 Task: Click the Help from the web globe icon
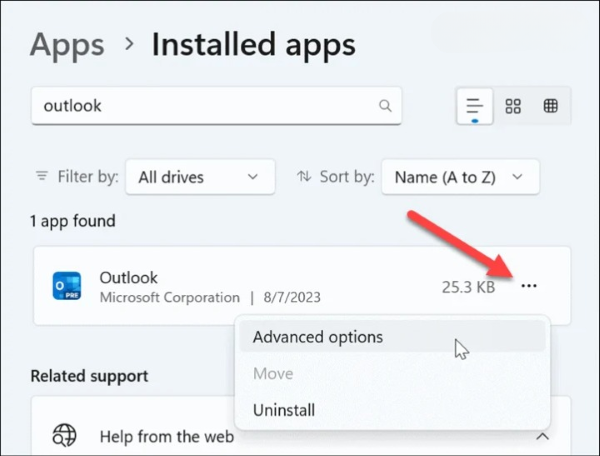tap(64, 435)
